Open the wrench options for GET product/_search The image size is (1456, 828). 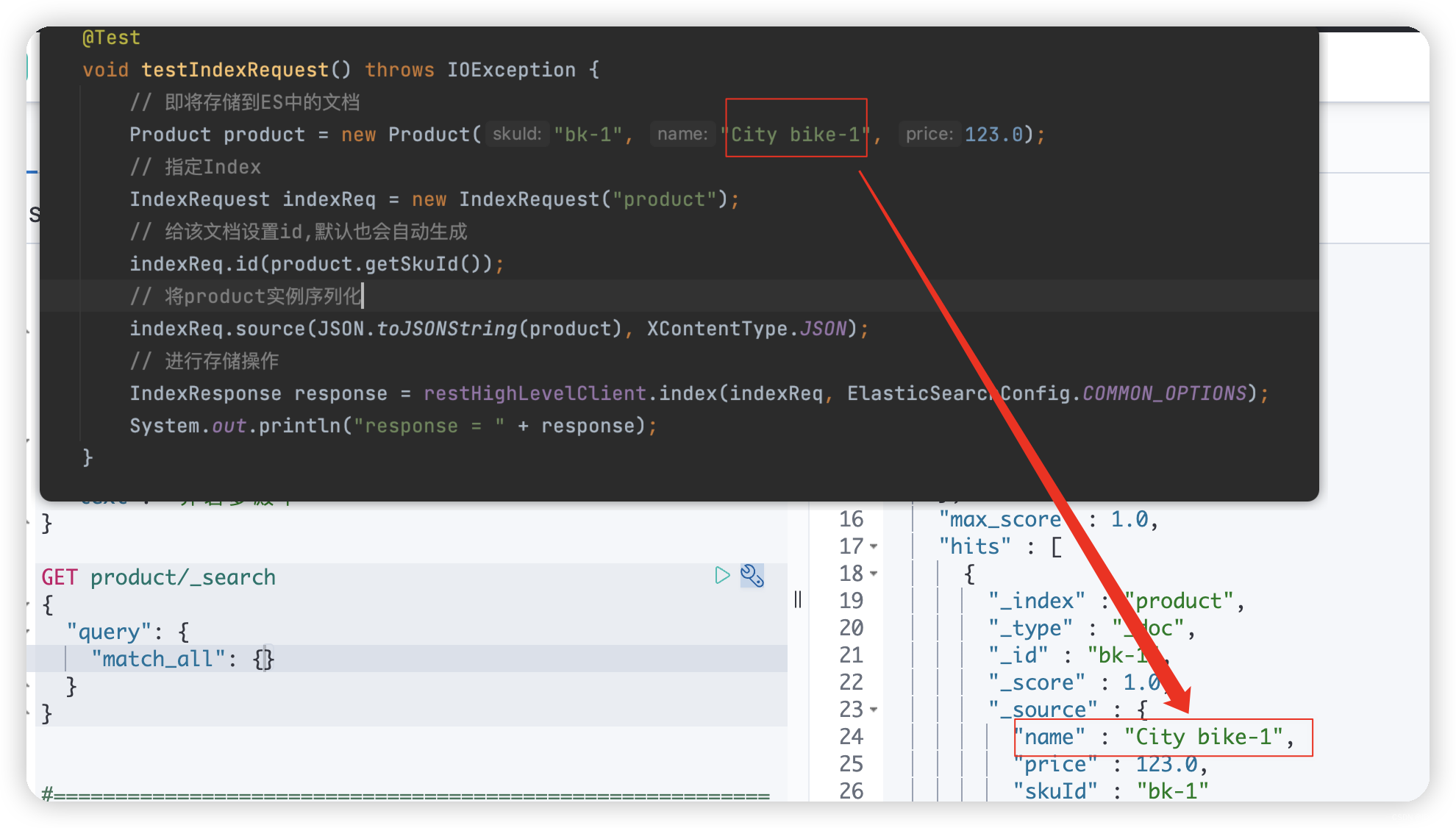[x=752, y=576]
